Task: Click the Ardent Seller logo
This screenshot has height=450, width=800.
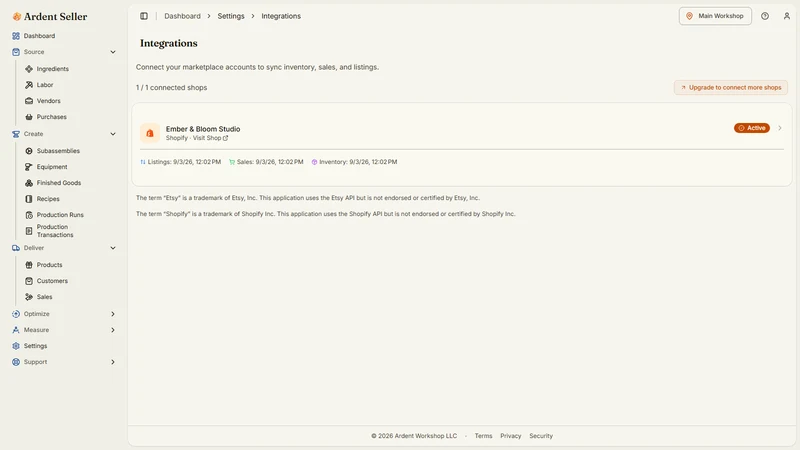Action: [x=49, y=16]
